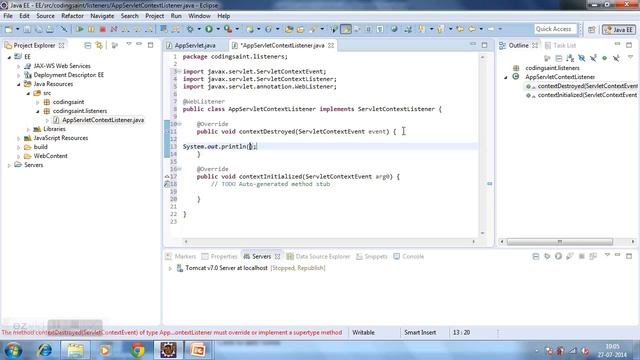Click the New file wizard icon in toolbar
The height and width of the screenshot is (360, 640).
pyautogui.click(x=9, y=29)
